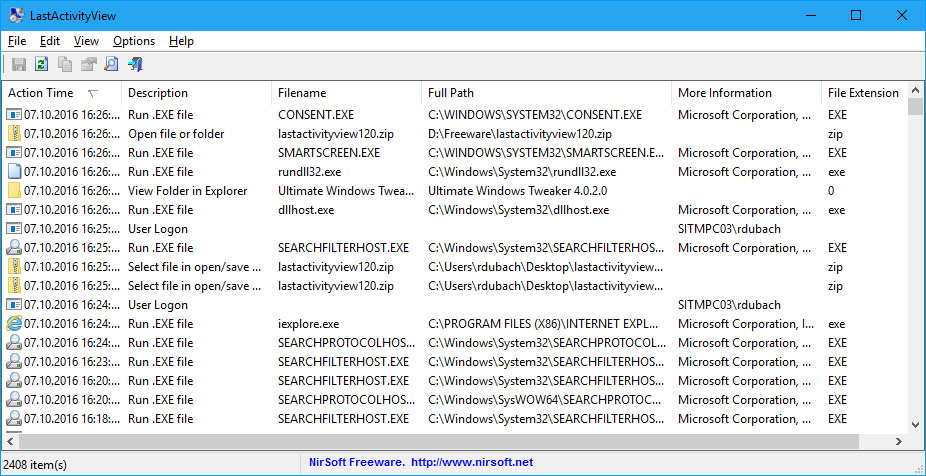
Task: Click the vertical scrollbar down arrow
Action: pos(915,425)
